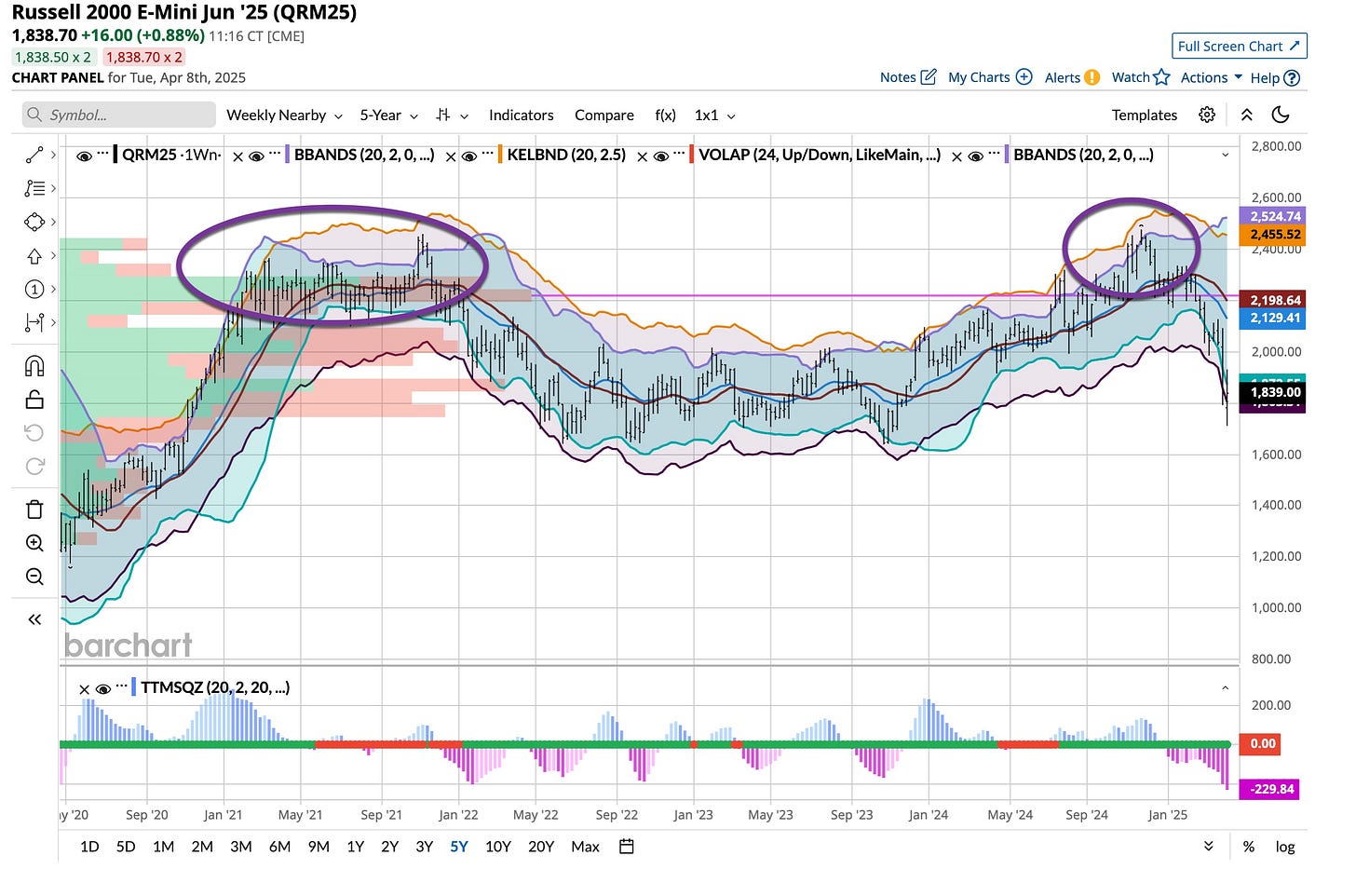Image resolution: width=1356 pixels, height=896 pixels.
Task: Click the Alerts exclamation icon
Action: (x=1092, y=77)
